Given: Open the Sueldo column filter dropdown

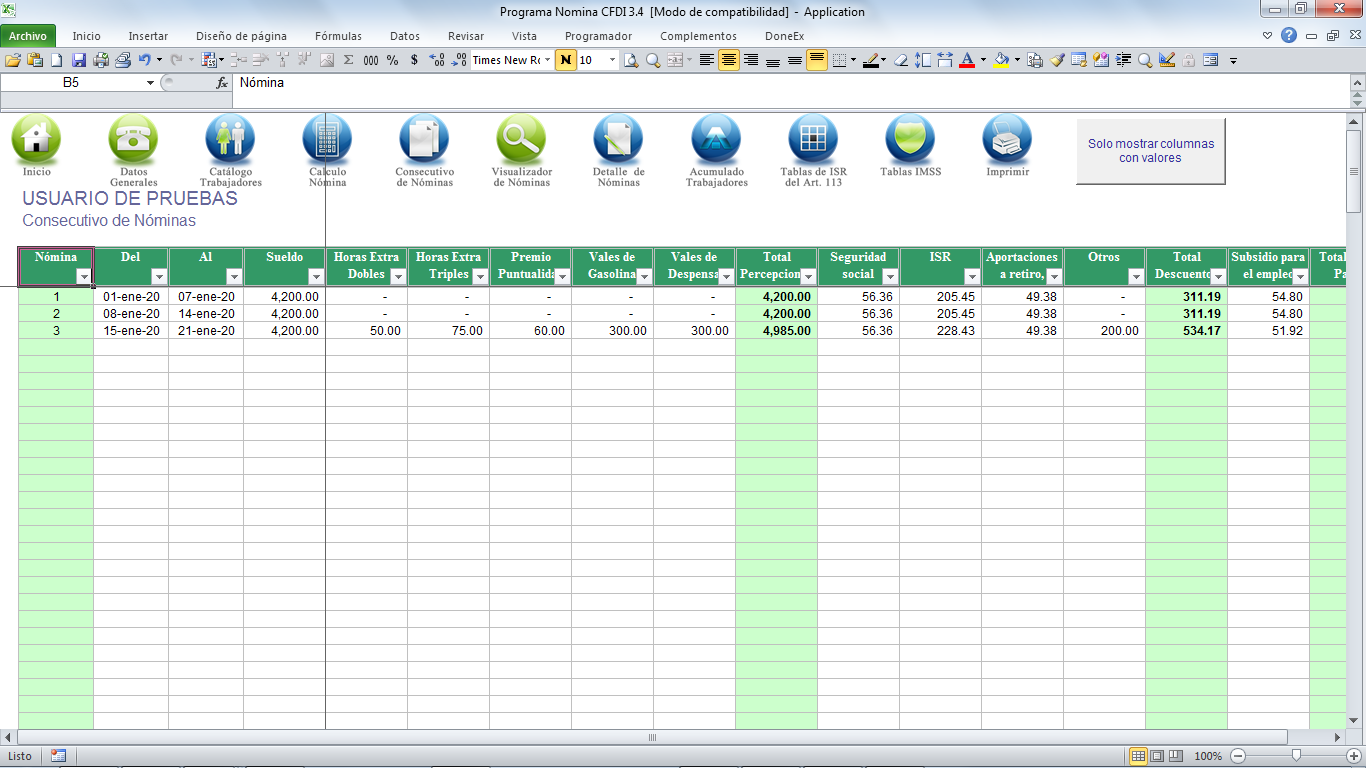Looking at the screenshot, I should click(x=316, y=276).
